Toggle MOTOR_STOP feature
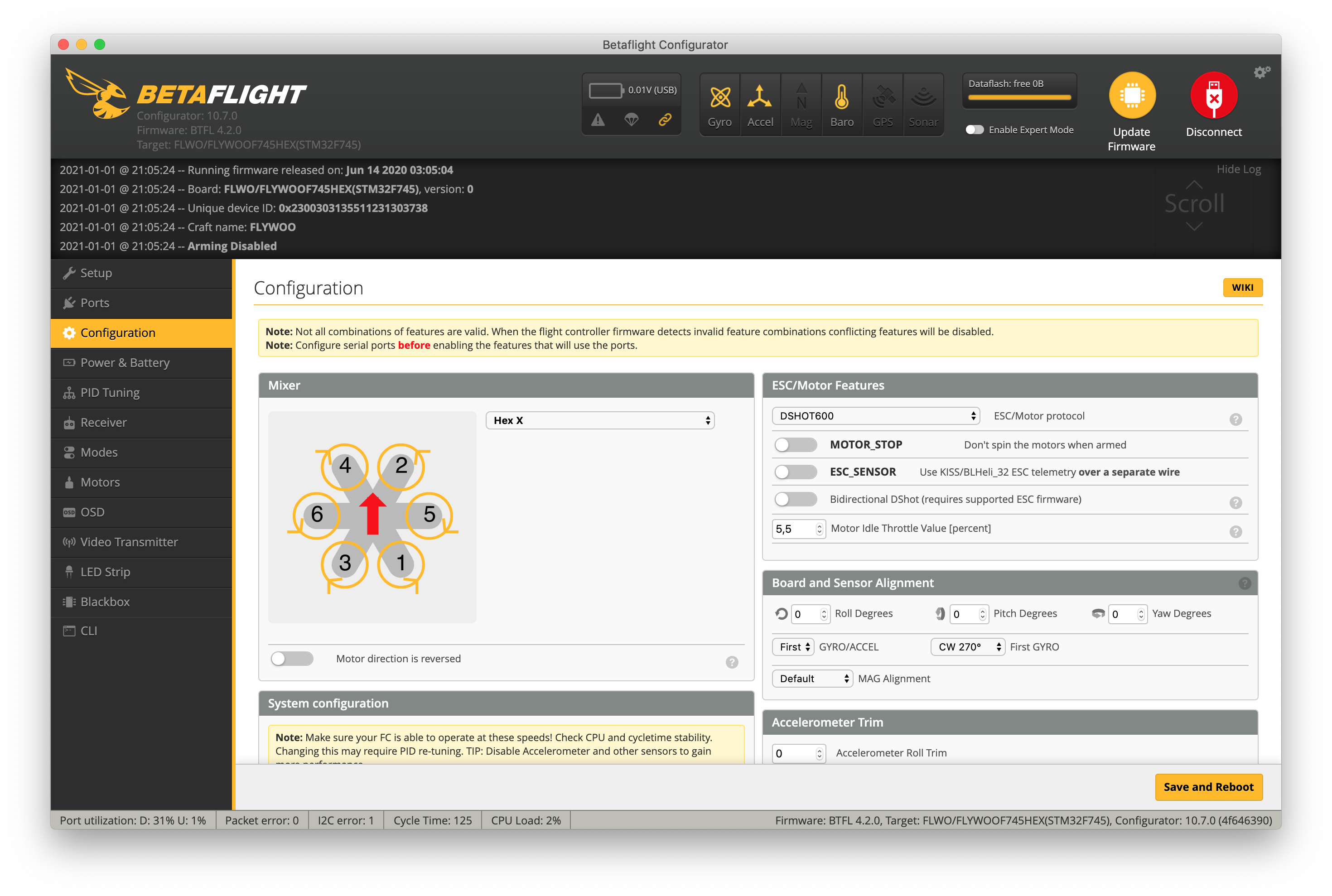This screenshot has width=1332, height=896. (x=796, y=444)
